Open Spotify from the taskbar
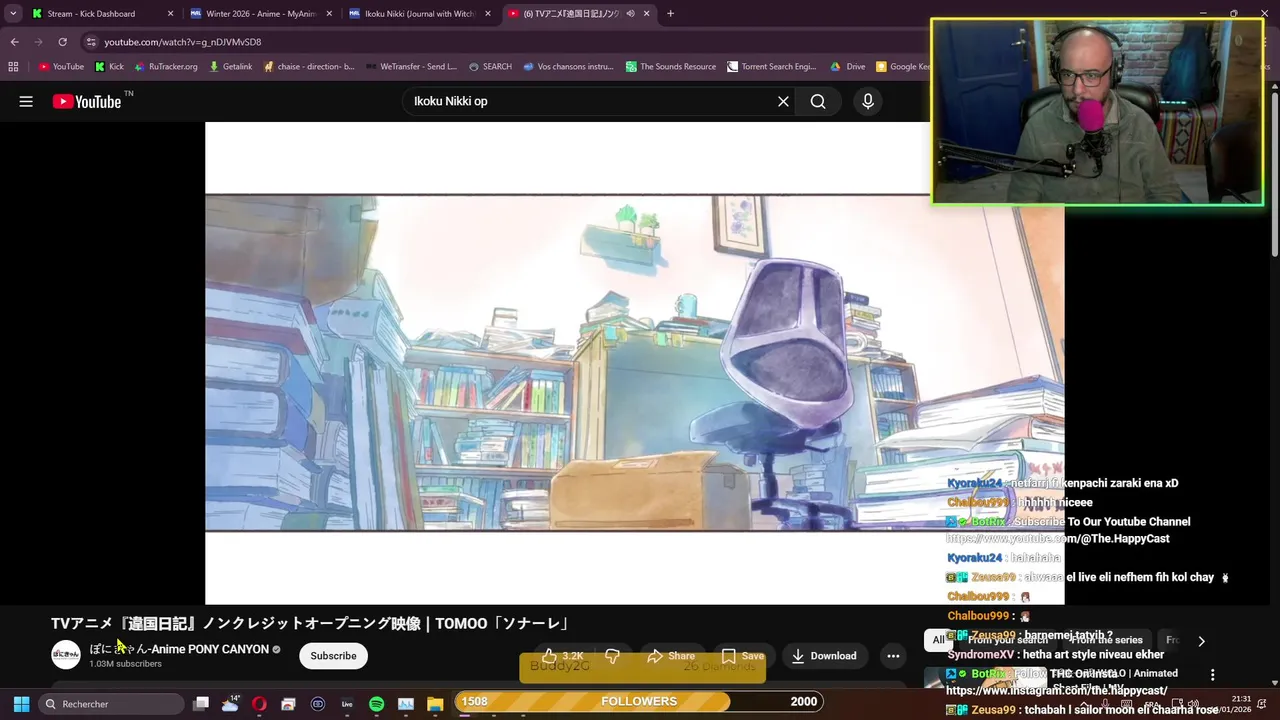Image resolution: width=1280 pixels, height=720 pixels. (x=376, y=704)
